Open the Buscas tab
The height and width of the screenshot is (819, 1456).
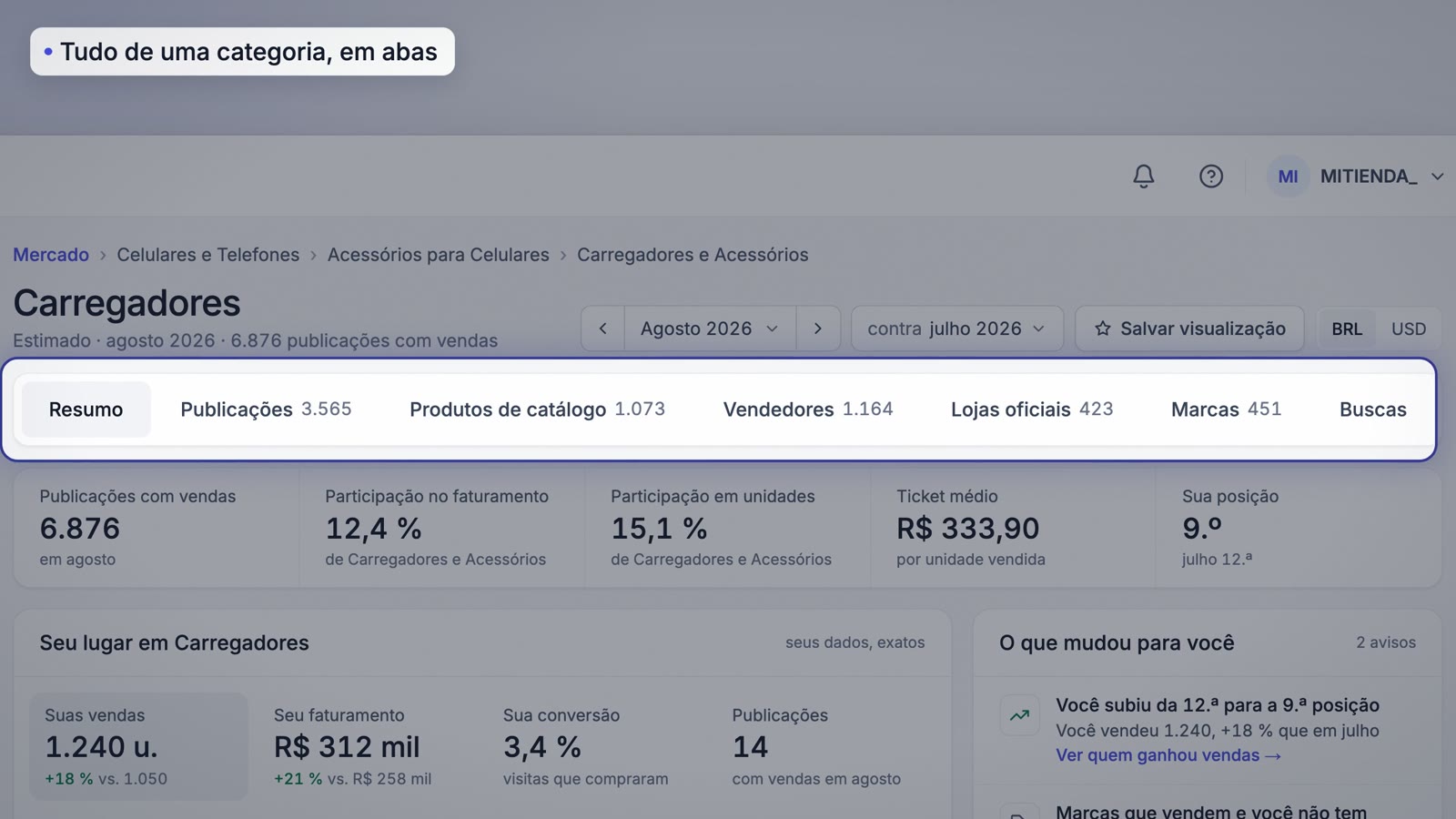[x=1372, y=409]
